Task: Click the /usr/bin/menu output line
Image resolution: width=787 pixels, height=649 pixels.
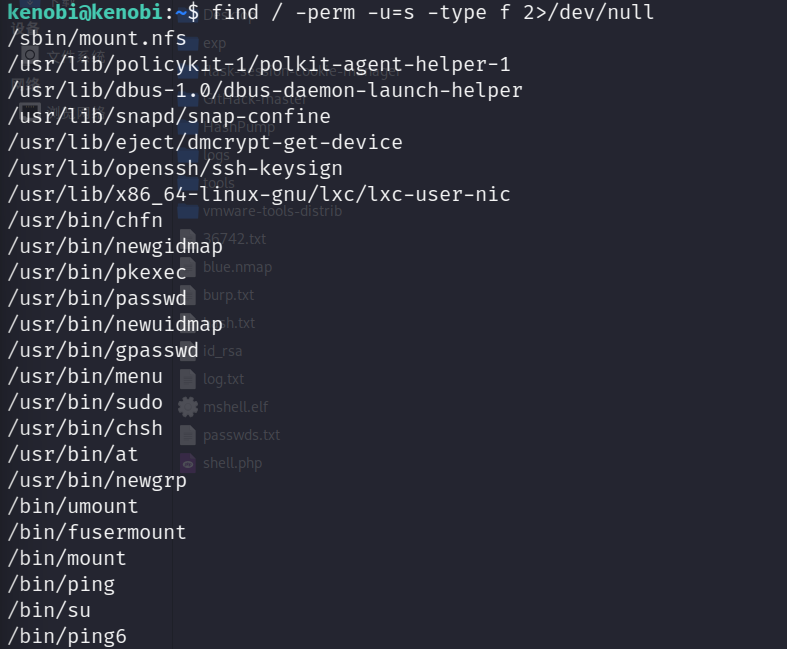Action: pos(85,376)
